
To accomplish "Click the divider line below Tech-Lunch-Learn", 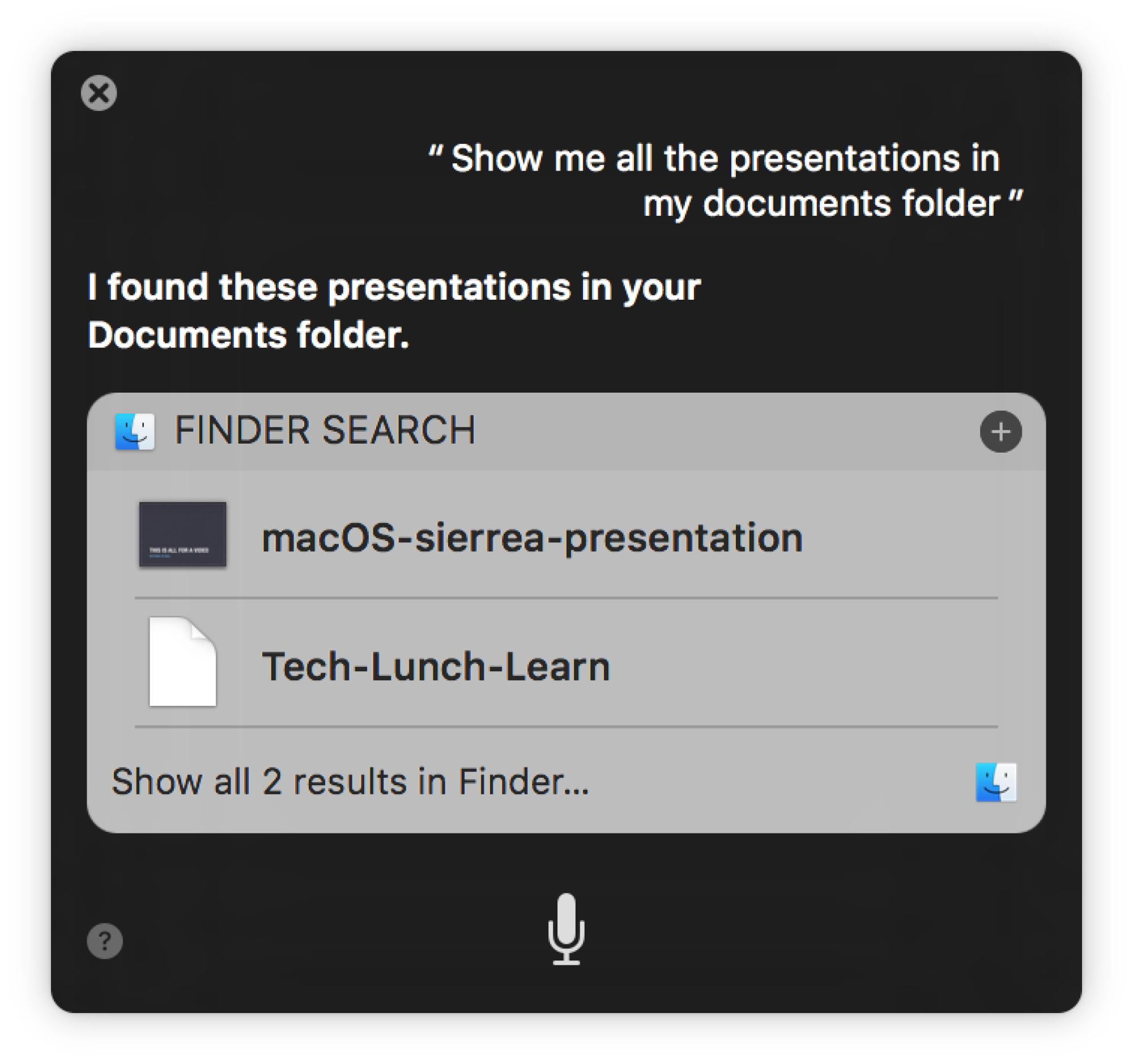I will (566, 727).
